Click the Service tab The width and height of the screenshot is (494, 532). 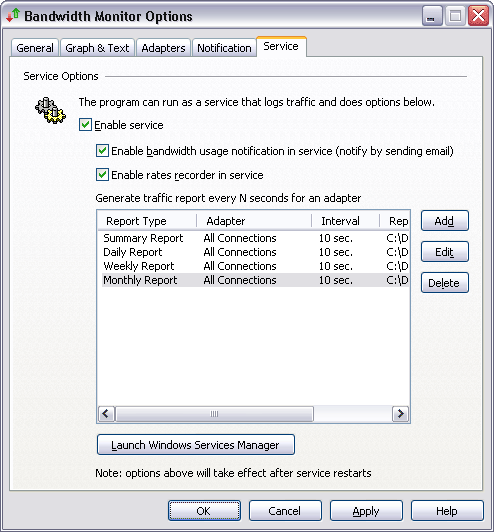[x=281, y=46]
